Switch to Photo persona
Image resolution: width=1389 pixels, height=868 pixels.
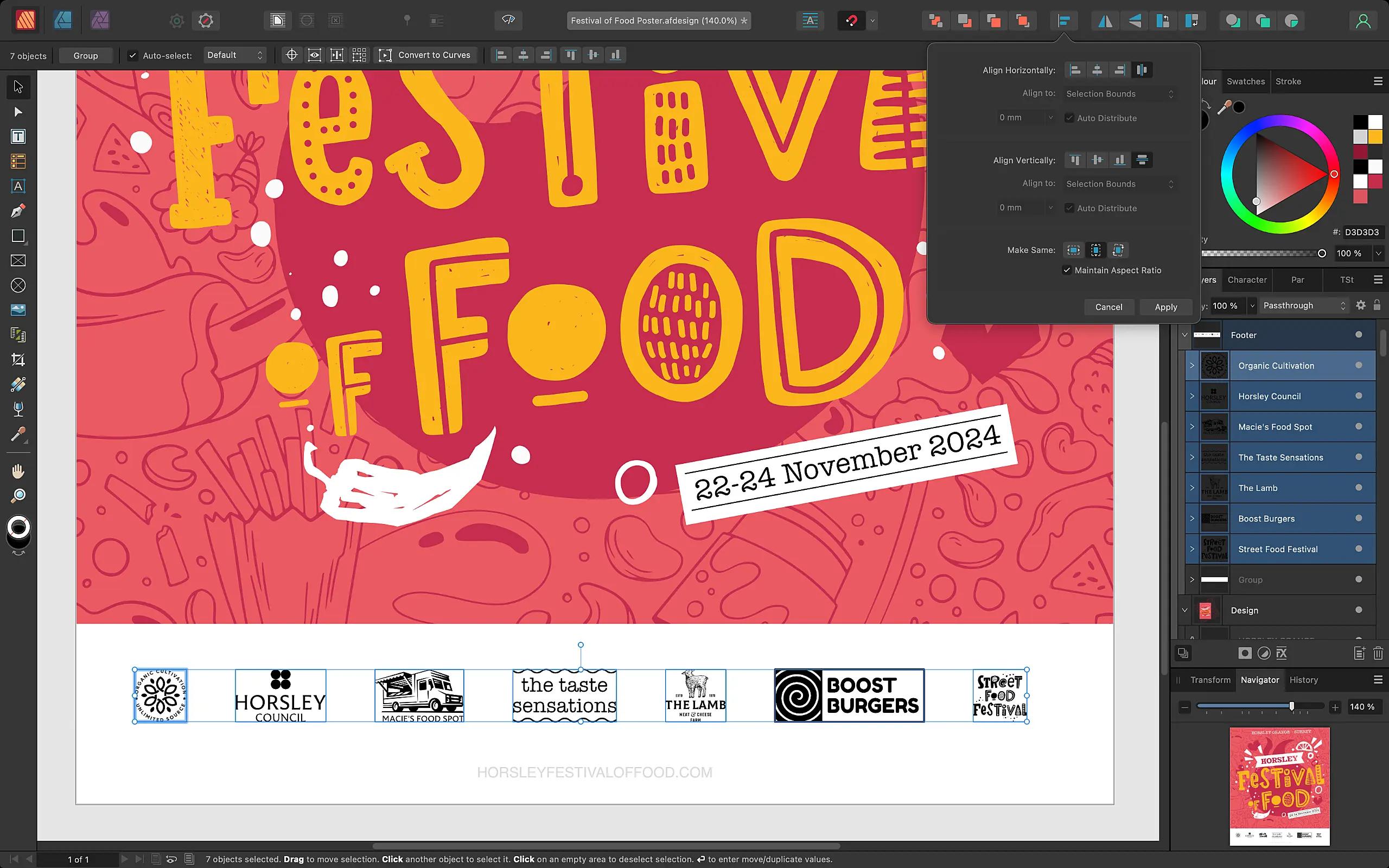point(100,21)
